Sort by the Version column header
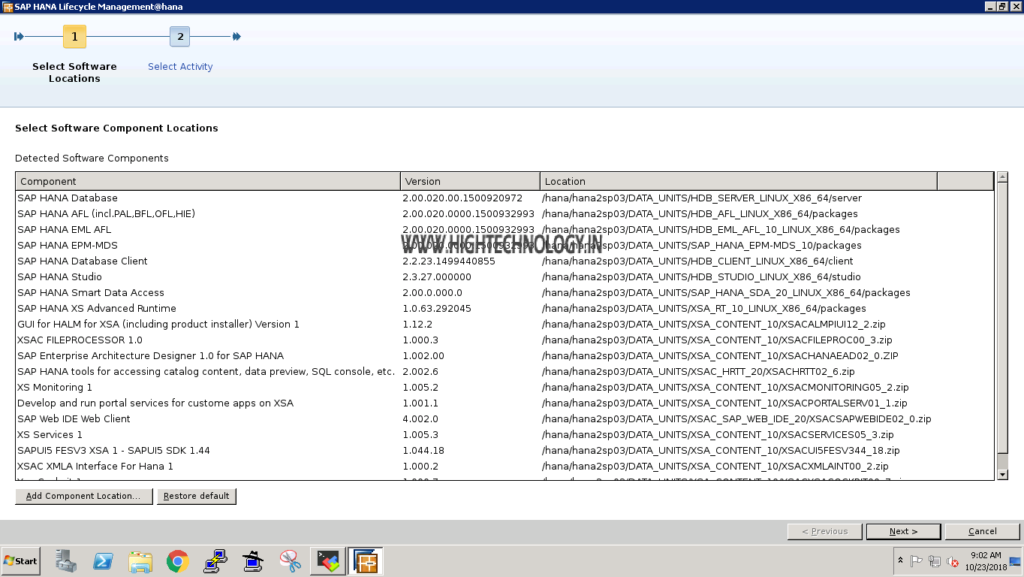 point(470,181)
